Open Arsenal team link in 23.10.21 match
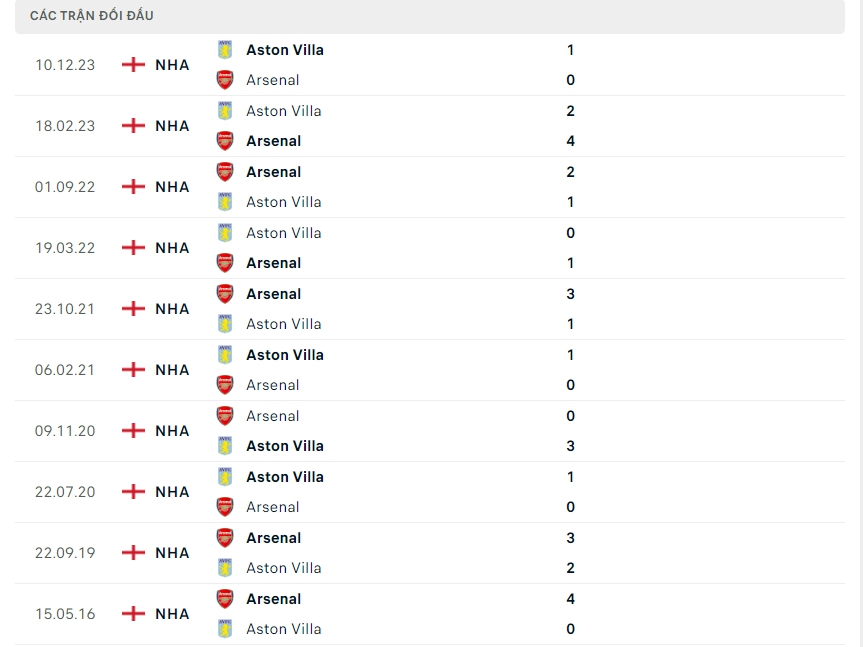The image size is (863, 647). pyautogui.click(x=273, y=294)
